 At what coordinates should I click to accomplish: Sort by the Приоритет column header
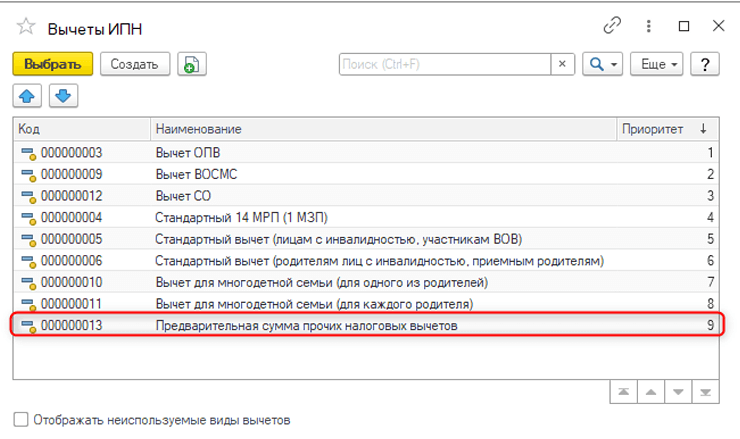[654, 129]
